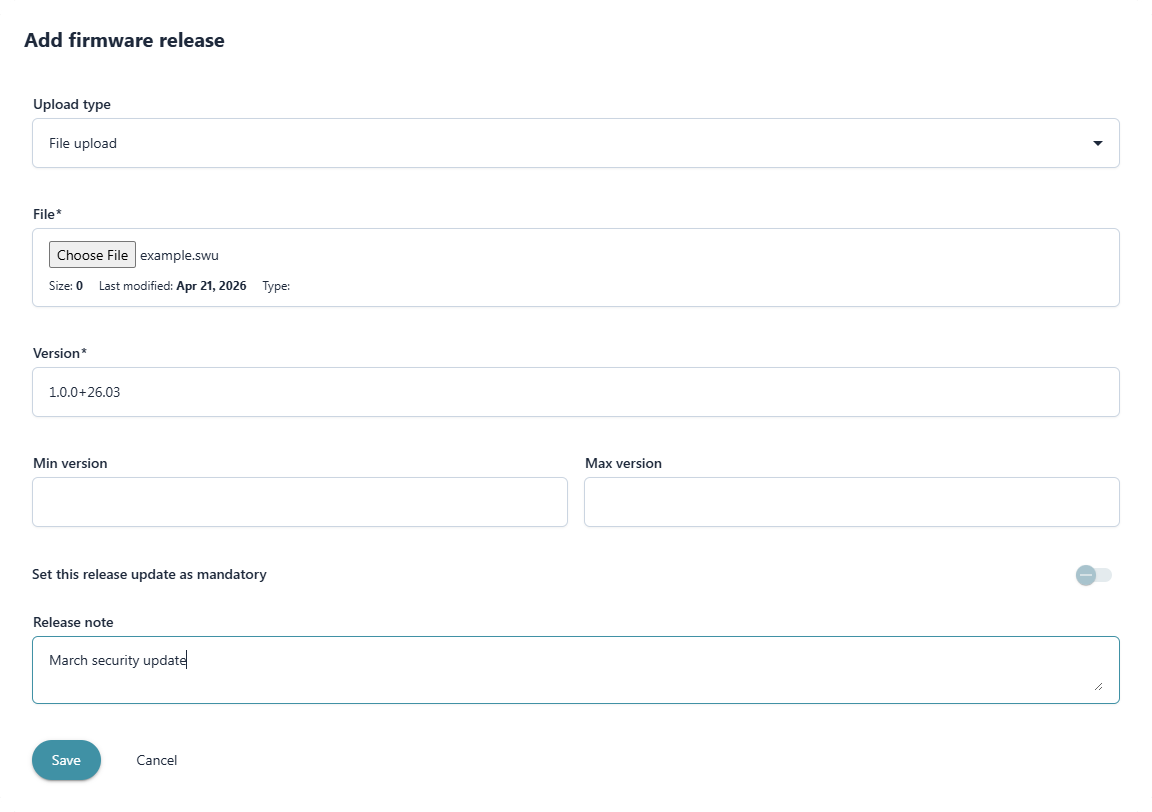Screen dimensions: 1152x812
Task: Click into the Max version field
Action: tap(851, 502)
